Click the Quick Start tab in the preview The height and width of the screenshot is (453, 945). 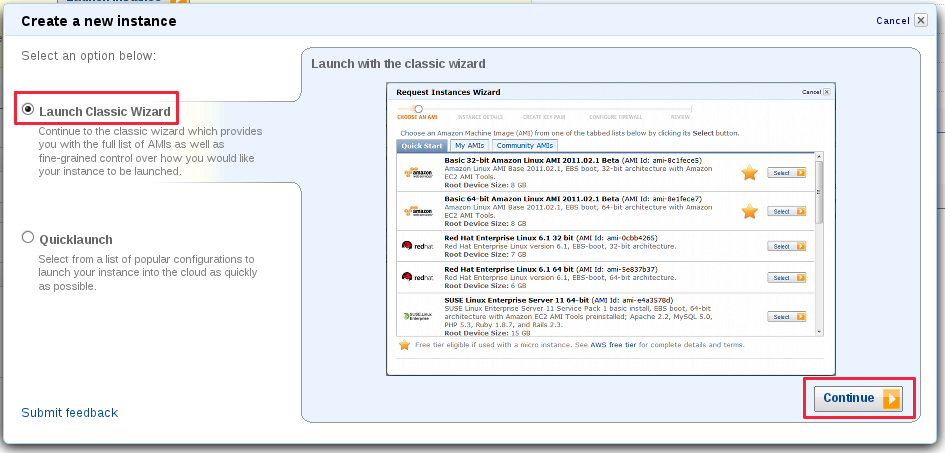[x=422, y=146]
